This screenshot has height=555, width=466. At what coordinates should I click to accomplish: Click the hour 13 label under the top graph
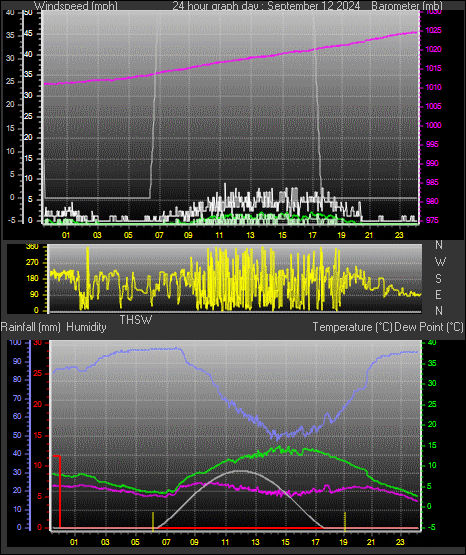tap(251, 235)
